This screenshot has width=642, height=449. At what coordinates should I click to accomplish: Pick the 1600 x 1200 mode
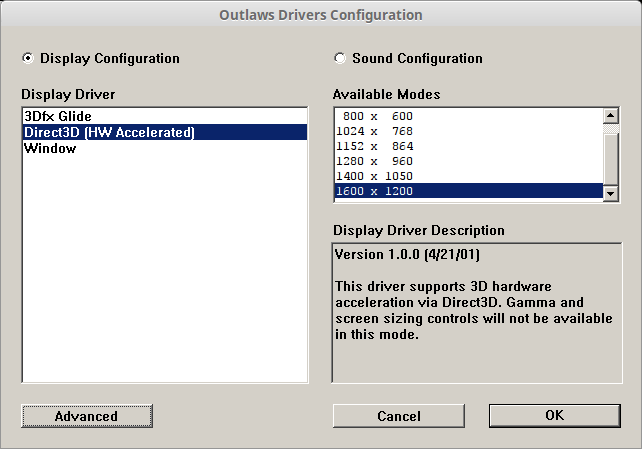[469, 191]
